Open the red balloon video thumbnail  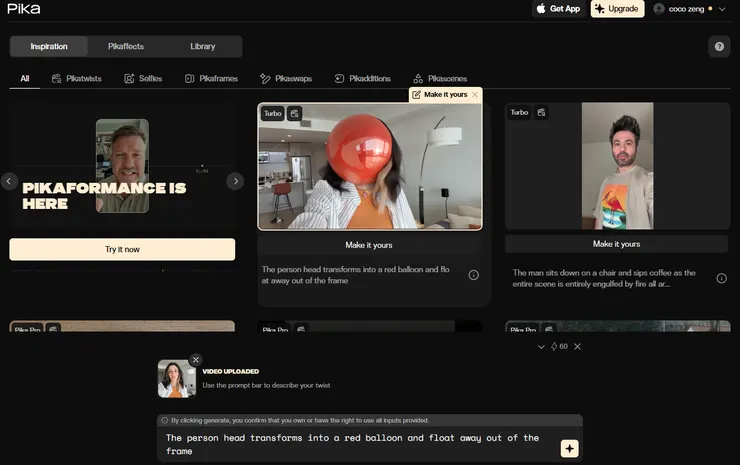[370, 166]
